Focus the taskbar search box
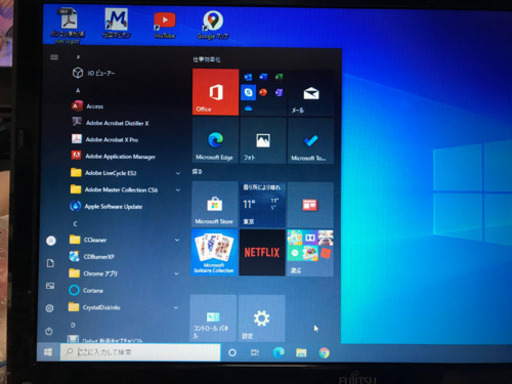The image size is (512, 384). pyautogui.click(x=140, y=352)
